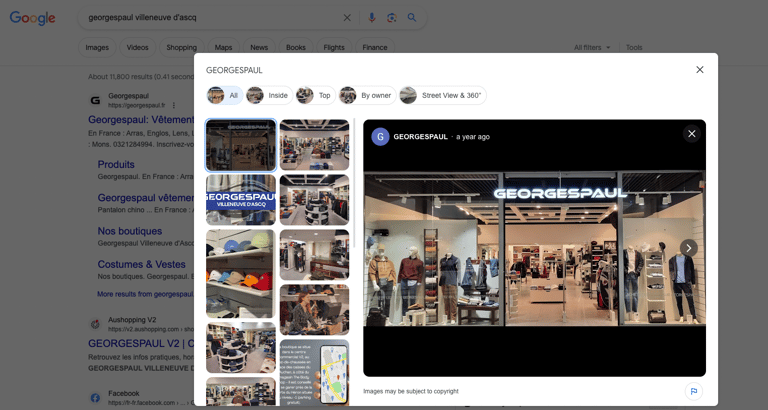Open the Nos boutiques sitelink
This screenshot has width=768, height=410.
[x=130, y=231]
